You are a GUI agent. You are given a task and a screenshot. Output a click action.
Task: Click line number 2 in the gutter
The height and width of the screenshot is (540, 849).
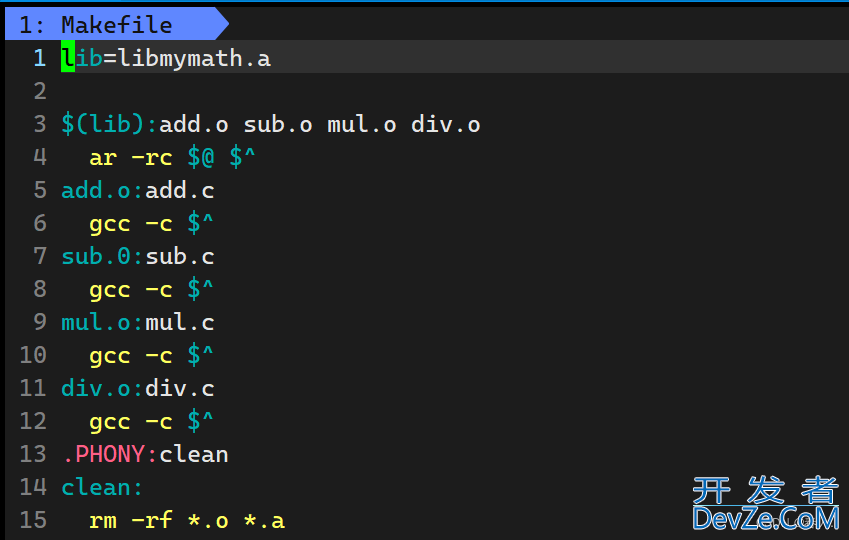[40, 91]
